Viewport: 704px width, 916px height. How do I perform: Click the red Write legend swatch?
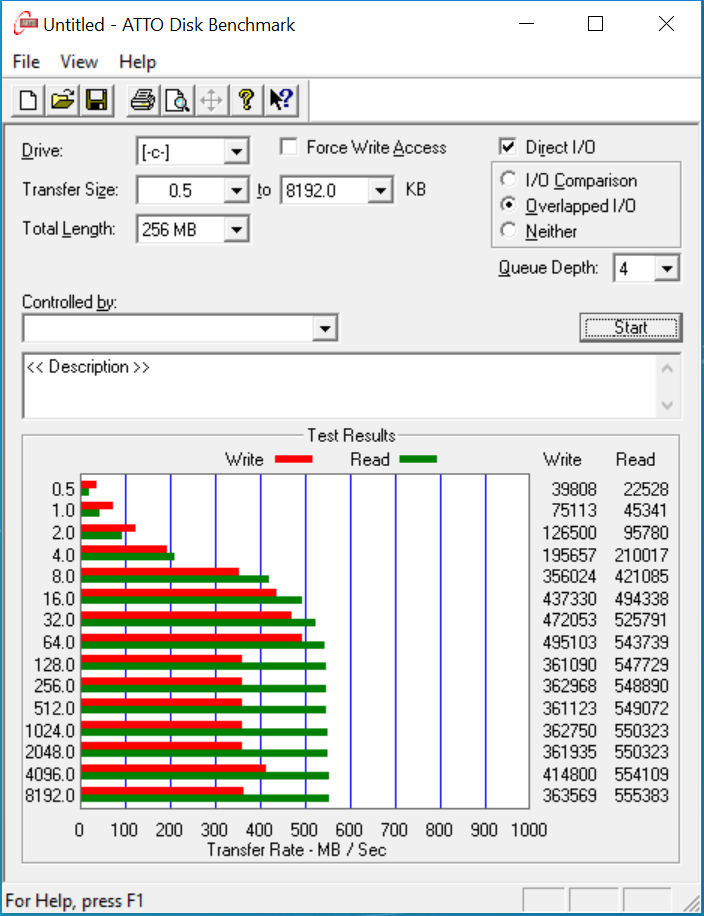point(293,459)
